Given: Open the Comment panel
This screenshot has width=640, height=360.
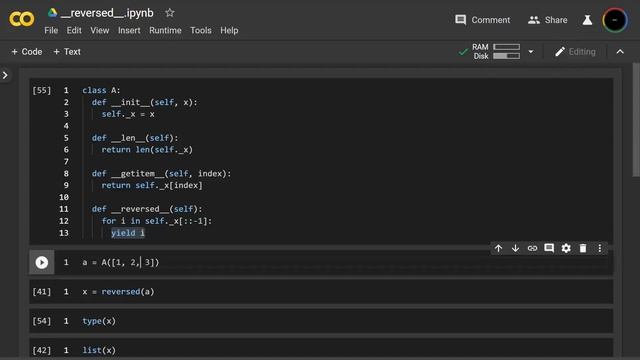Looking at the screenshot, I should pyautogui.click(x=482, y=20).
